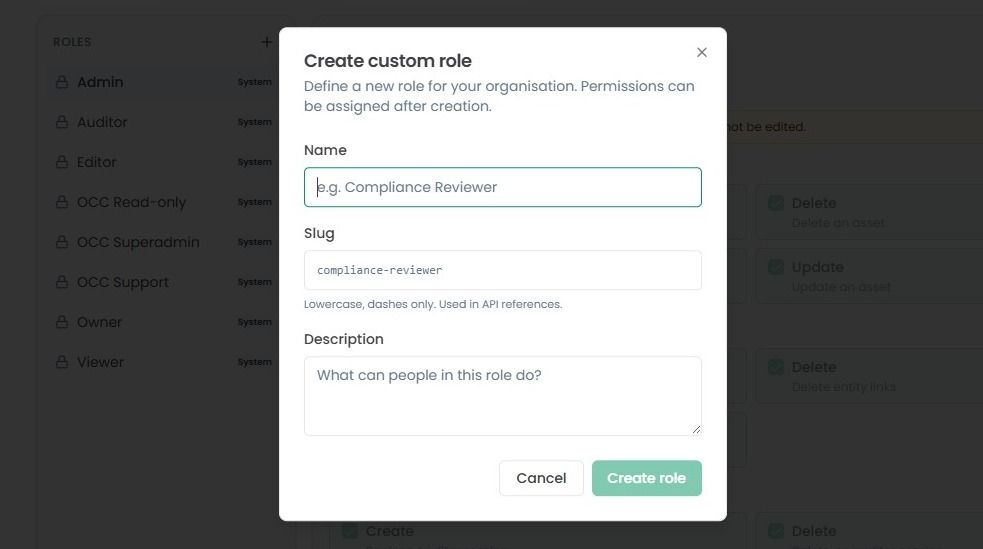Click the lock icon next to Viewer

click(62, 362)
